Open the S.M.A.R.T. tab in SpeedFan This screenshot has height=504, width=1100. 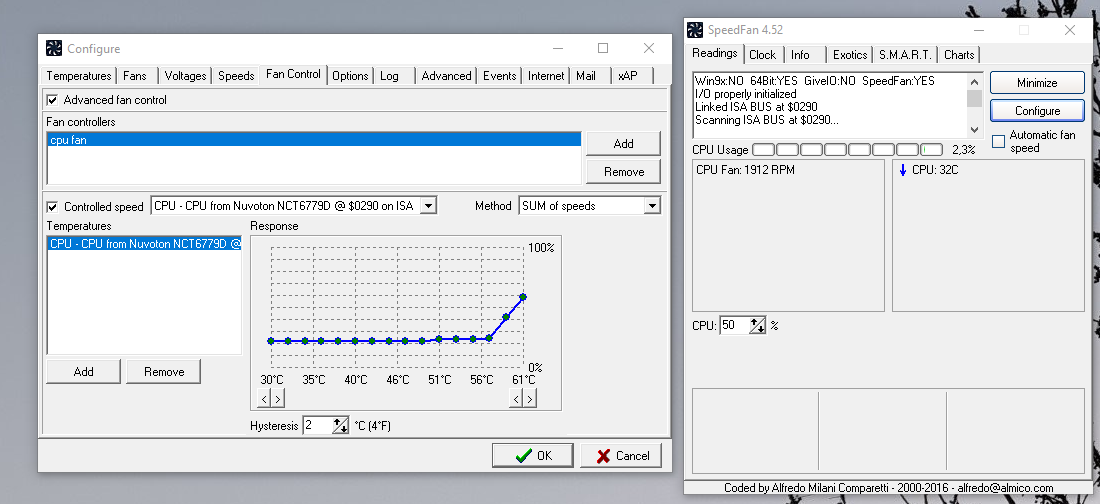(x=906, y=55)
